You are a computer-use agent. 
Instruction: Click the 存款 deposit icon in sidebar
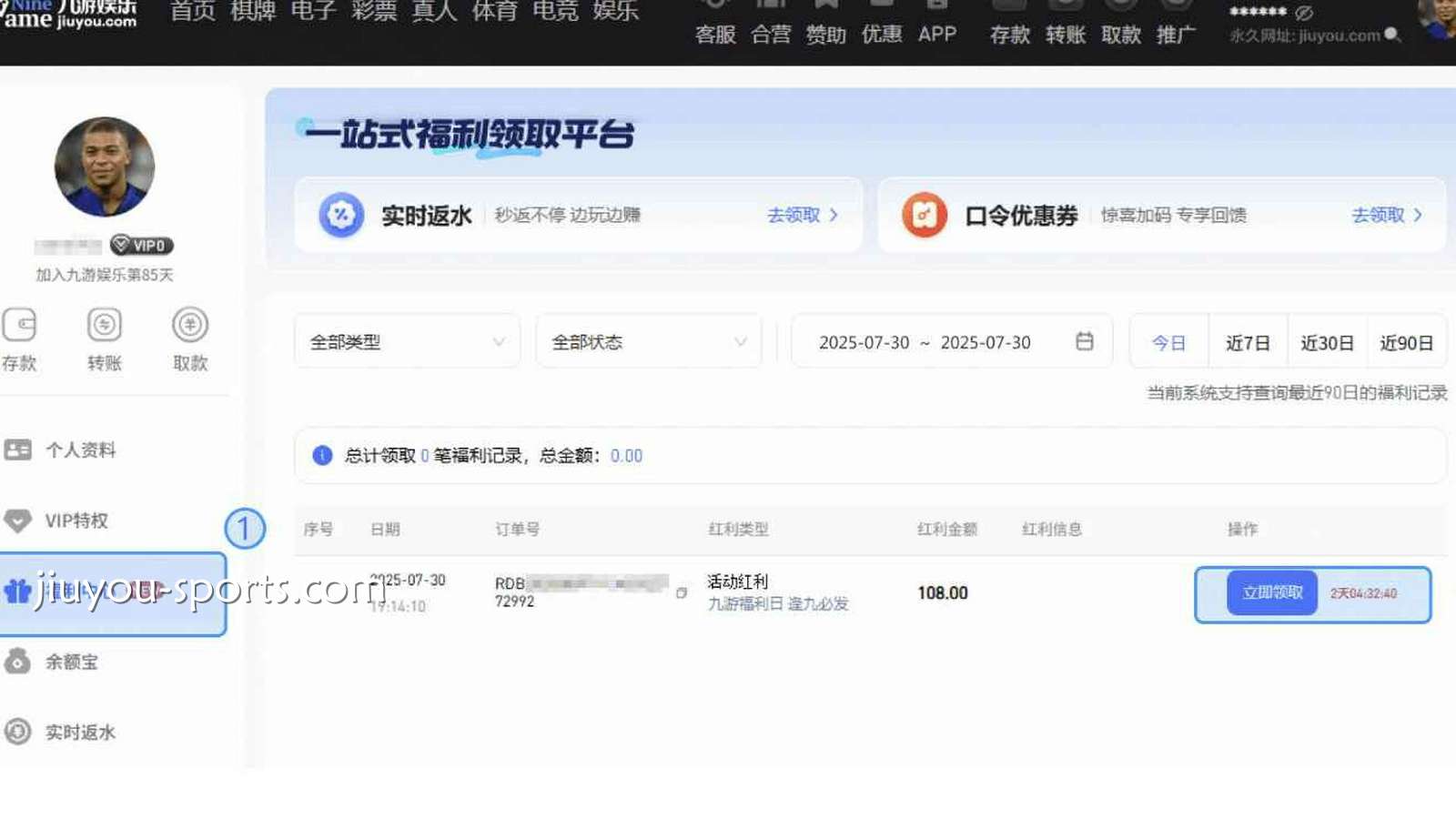pyautogui.click(x=19, y=325)
